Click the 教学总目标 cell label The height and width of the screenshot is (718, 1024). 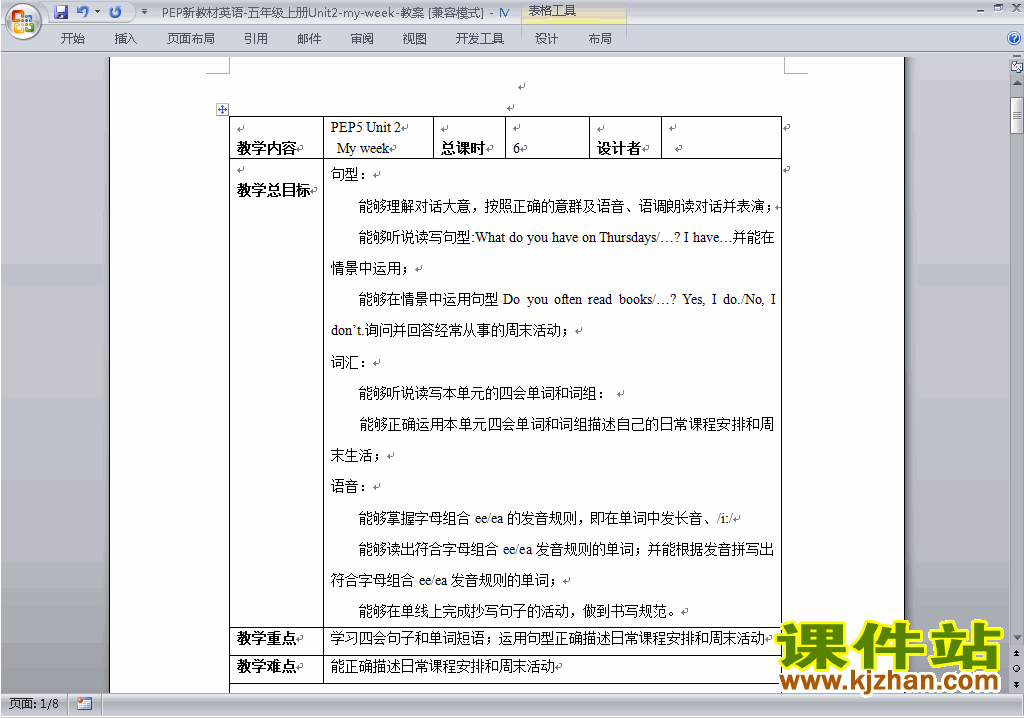(273, 190)
